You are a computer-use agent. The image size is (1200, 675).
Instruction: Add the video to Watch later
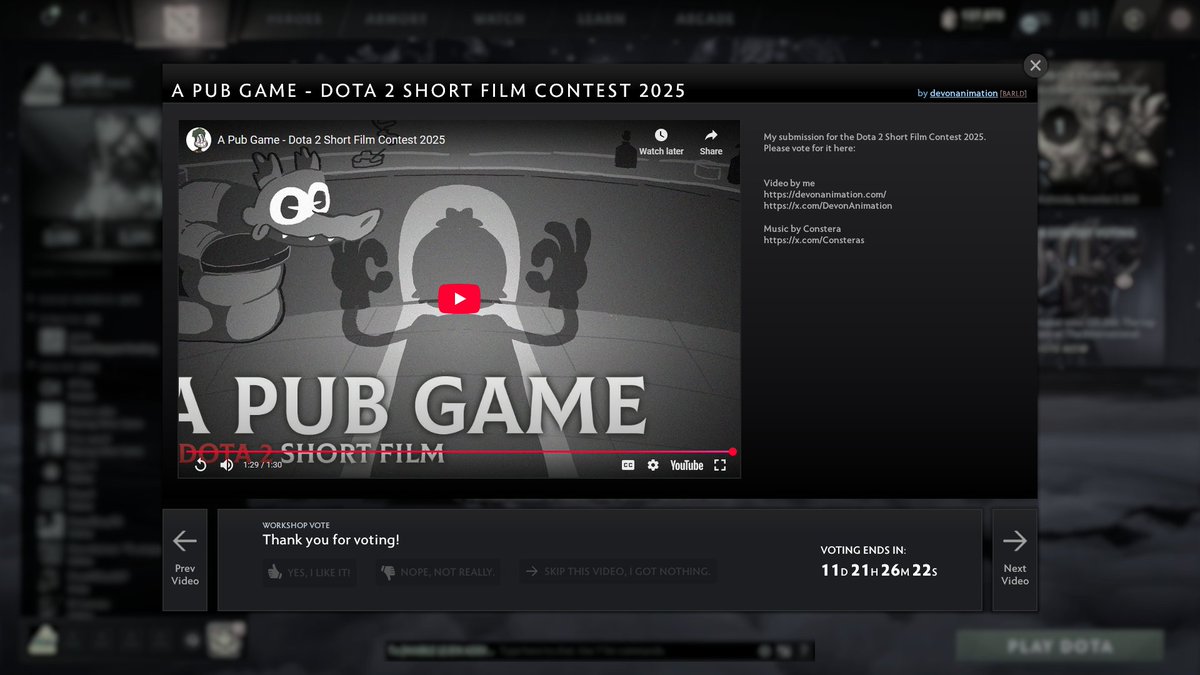[x=661, y=142]
